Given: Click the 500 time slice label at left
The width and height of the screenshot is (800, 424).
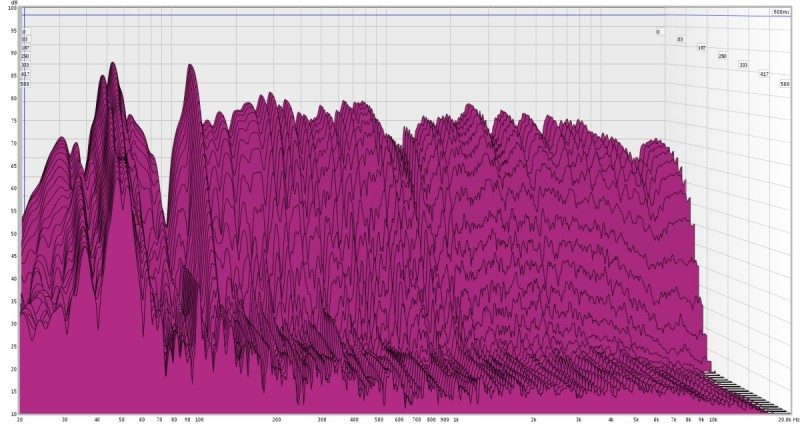Looking at the screenshot, I should click(25, 84).
